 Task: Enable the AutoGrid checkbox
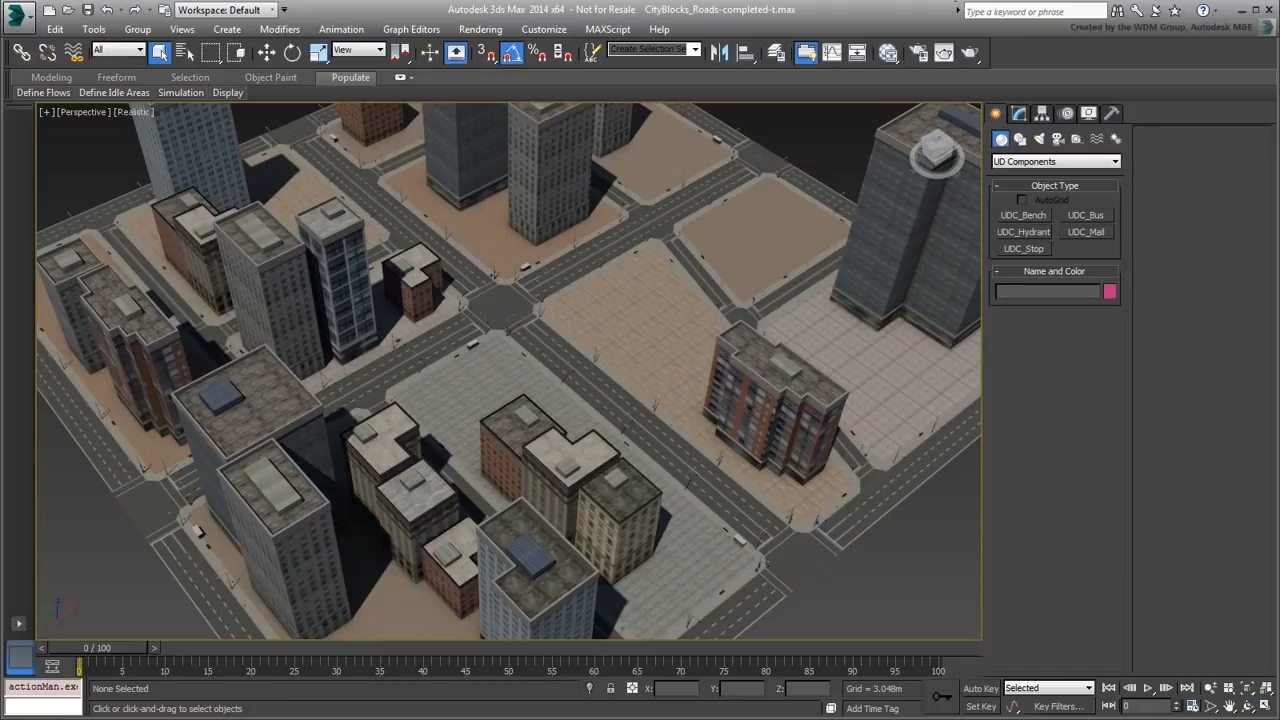[1021, 200]
